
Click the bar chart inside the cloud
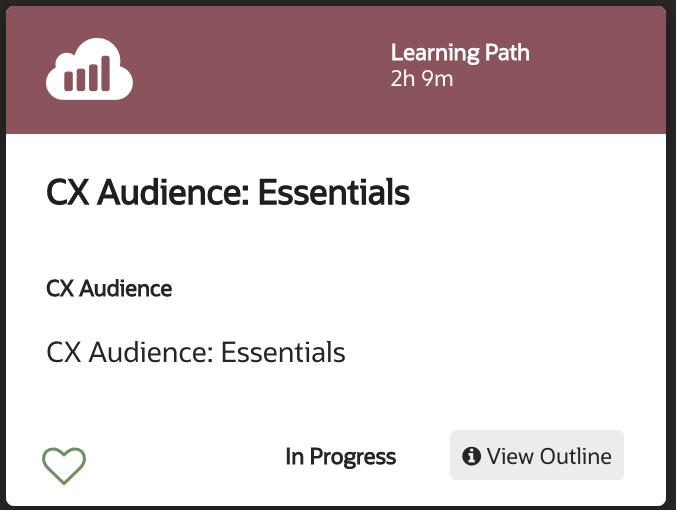87,73
